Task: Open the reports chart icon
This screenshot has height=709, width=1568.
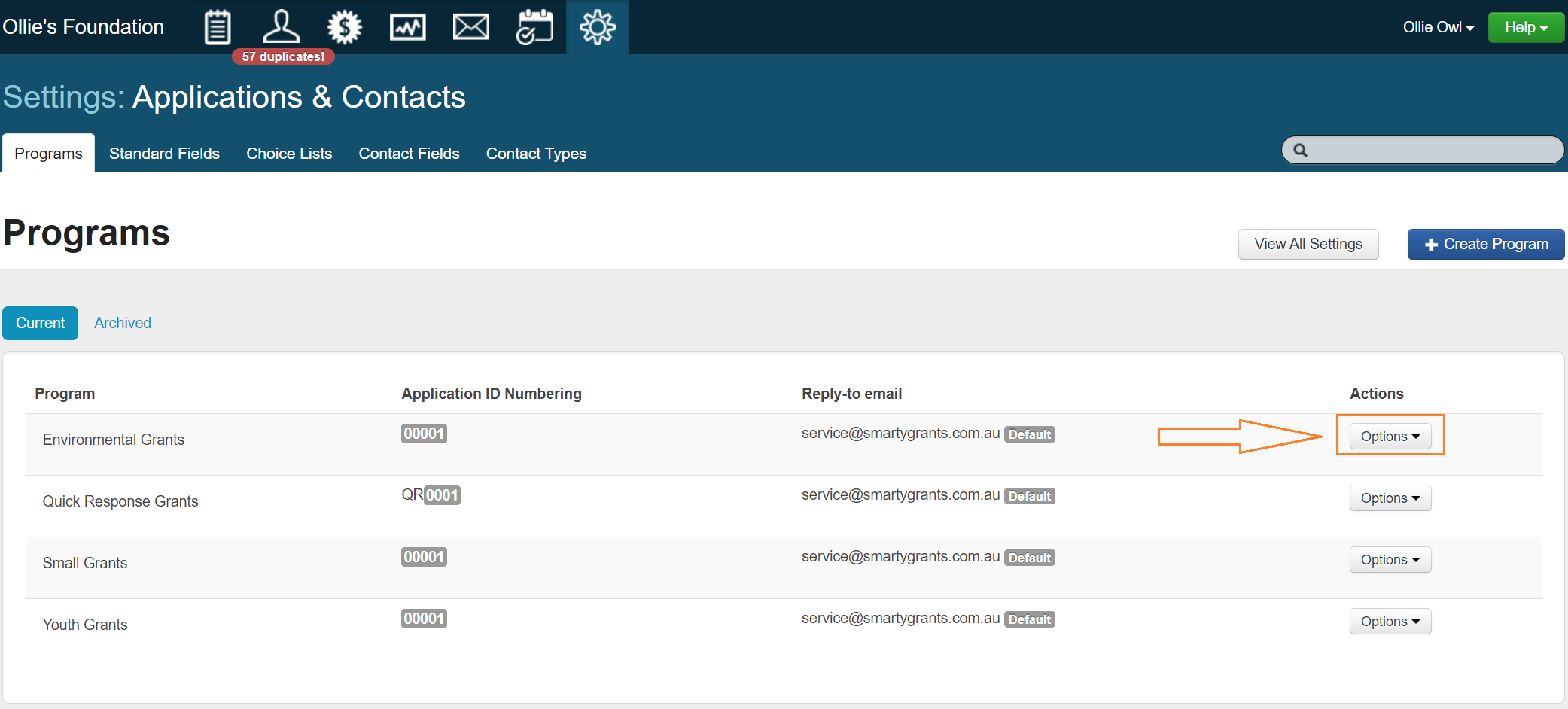Action: 407,28
